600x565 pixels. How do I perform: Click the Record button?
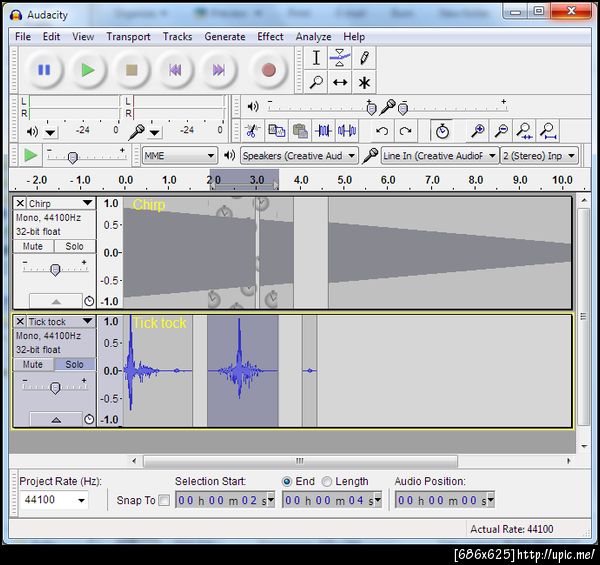[268, 70]
